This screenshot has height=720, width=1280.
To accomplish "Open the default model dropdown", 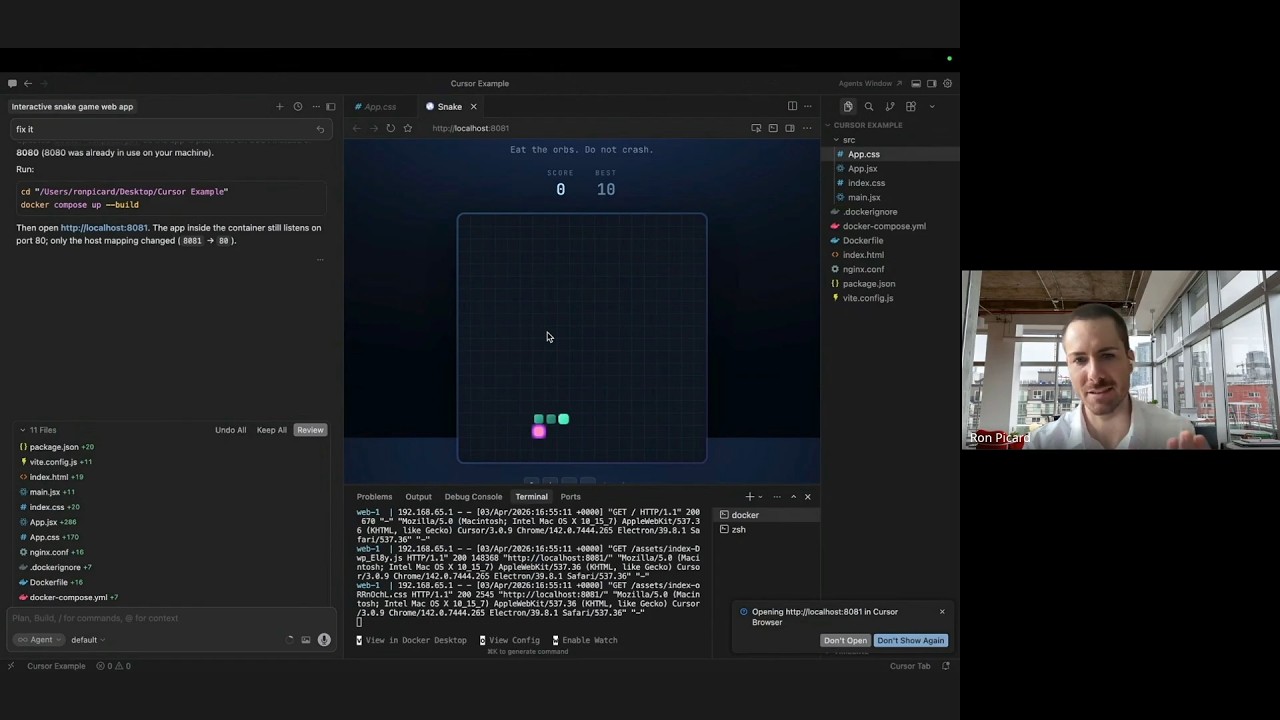I will 88,640.
